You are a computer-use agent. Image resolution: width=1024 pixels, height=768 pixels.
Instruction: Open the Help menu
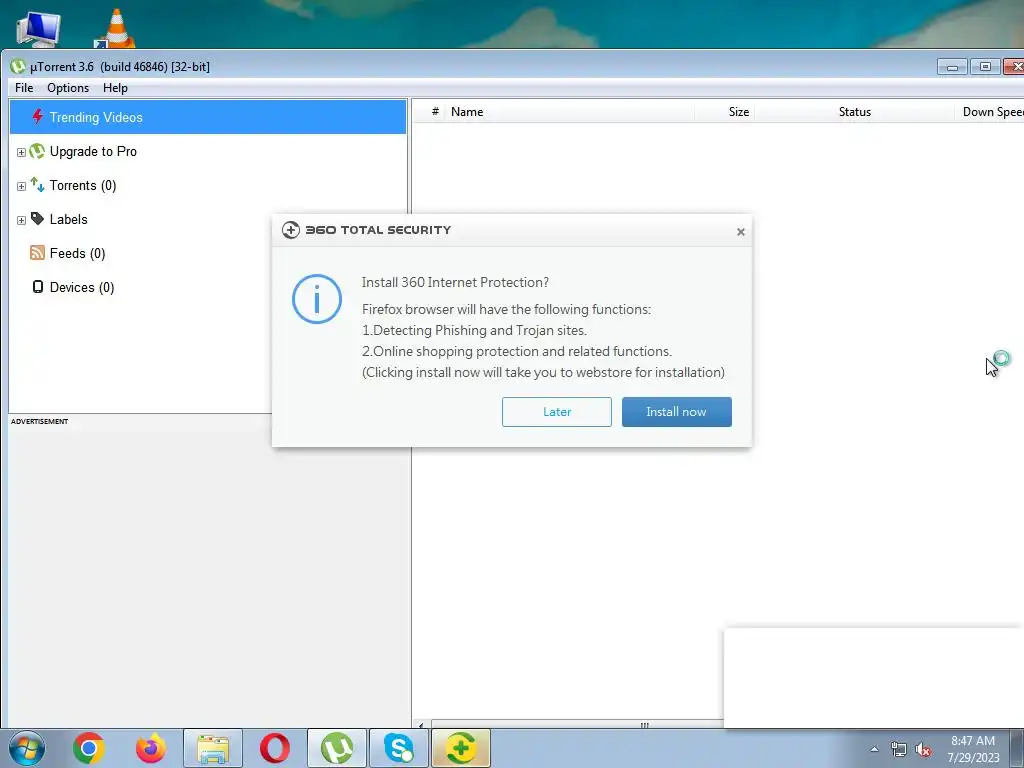click(x=115, y=88)
